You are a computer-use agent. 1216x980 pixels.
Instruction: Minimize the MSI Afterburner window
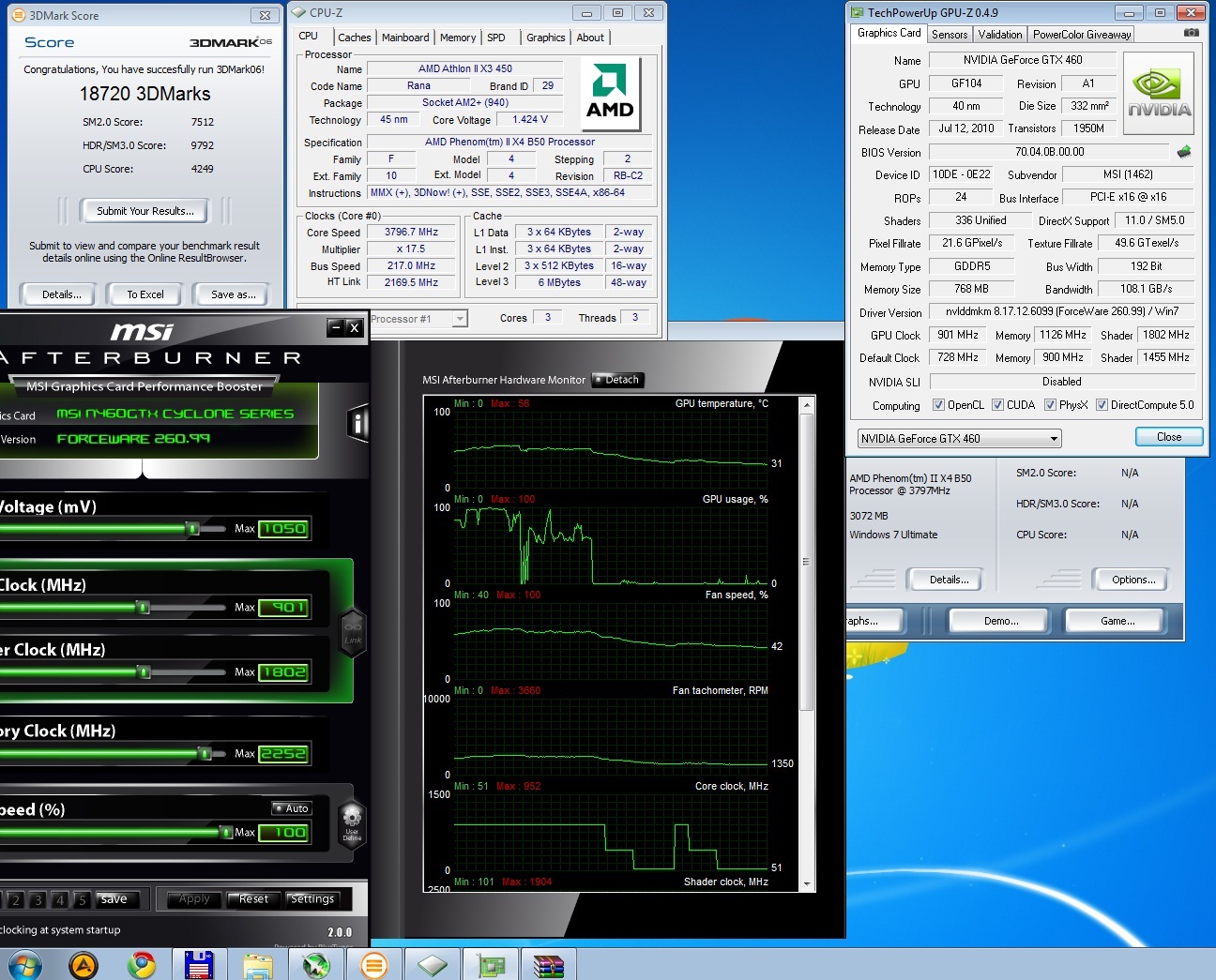(x=336, y=327)
